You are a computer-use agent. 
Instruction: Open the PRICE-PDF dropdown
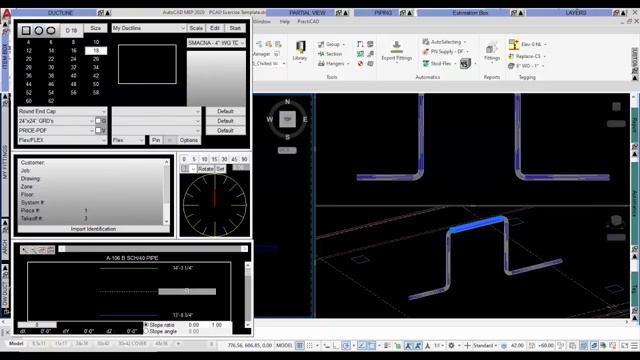pyautogui.click(x=56, y=131)
